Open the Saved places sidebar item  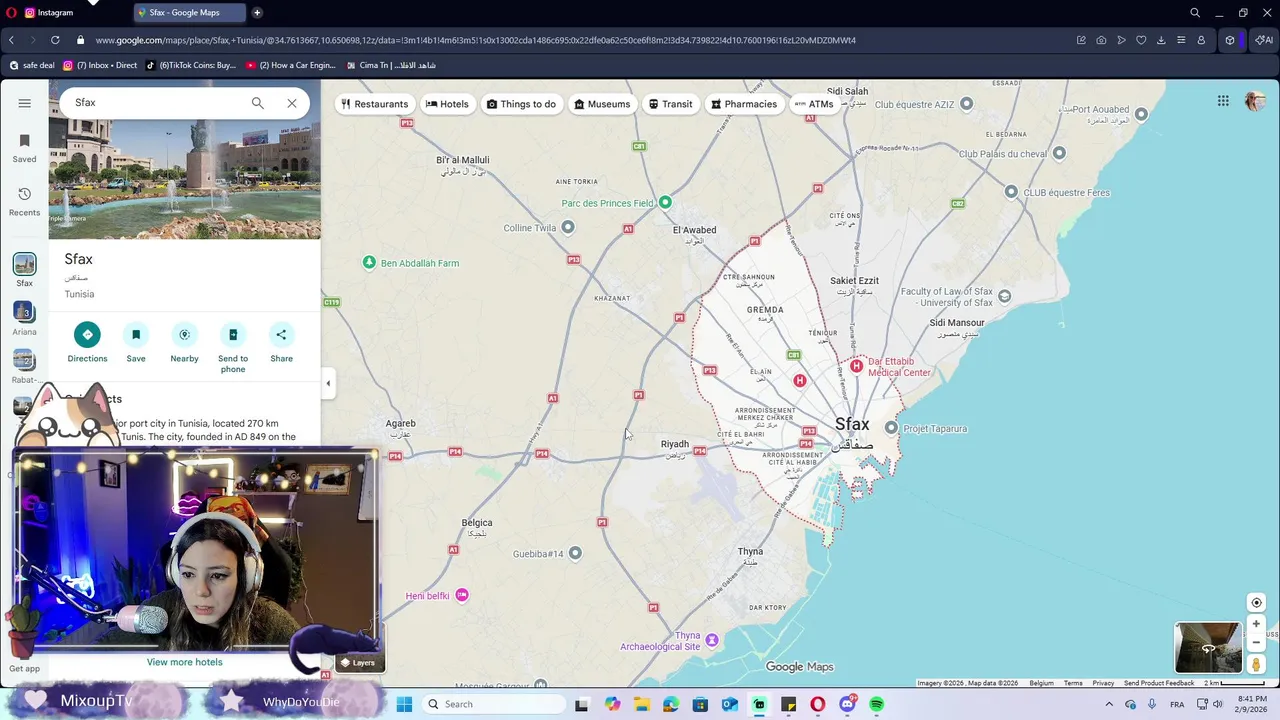25,148
